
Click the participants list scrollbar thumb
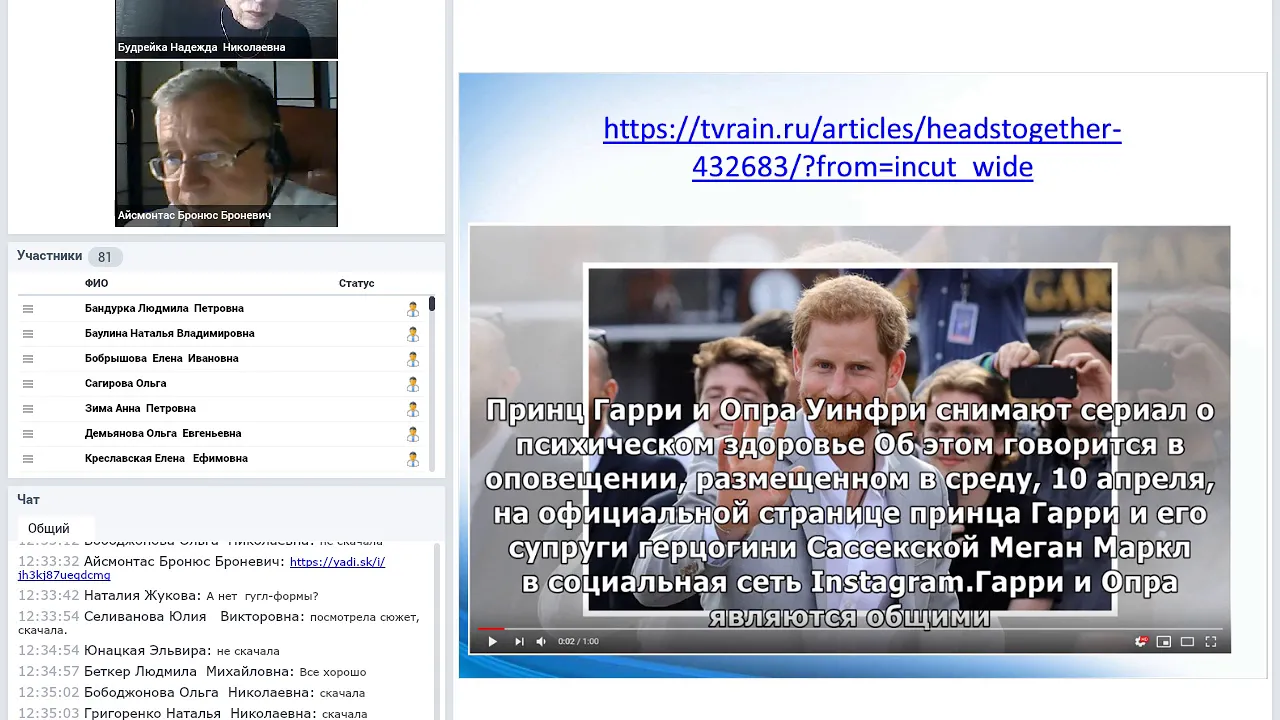tap(432, 303)
